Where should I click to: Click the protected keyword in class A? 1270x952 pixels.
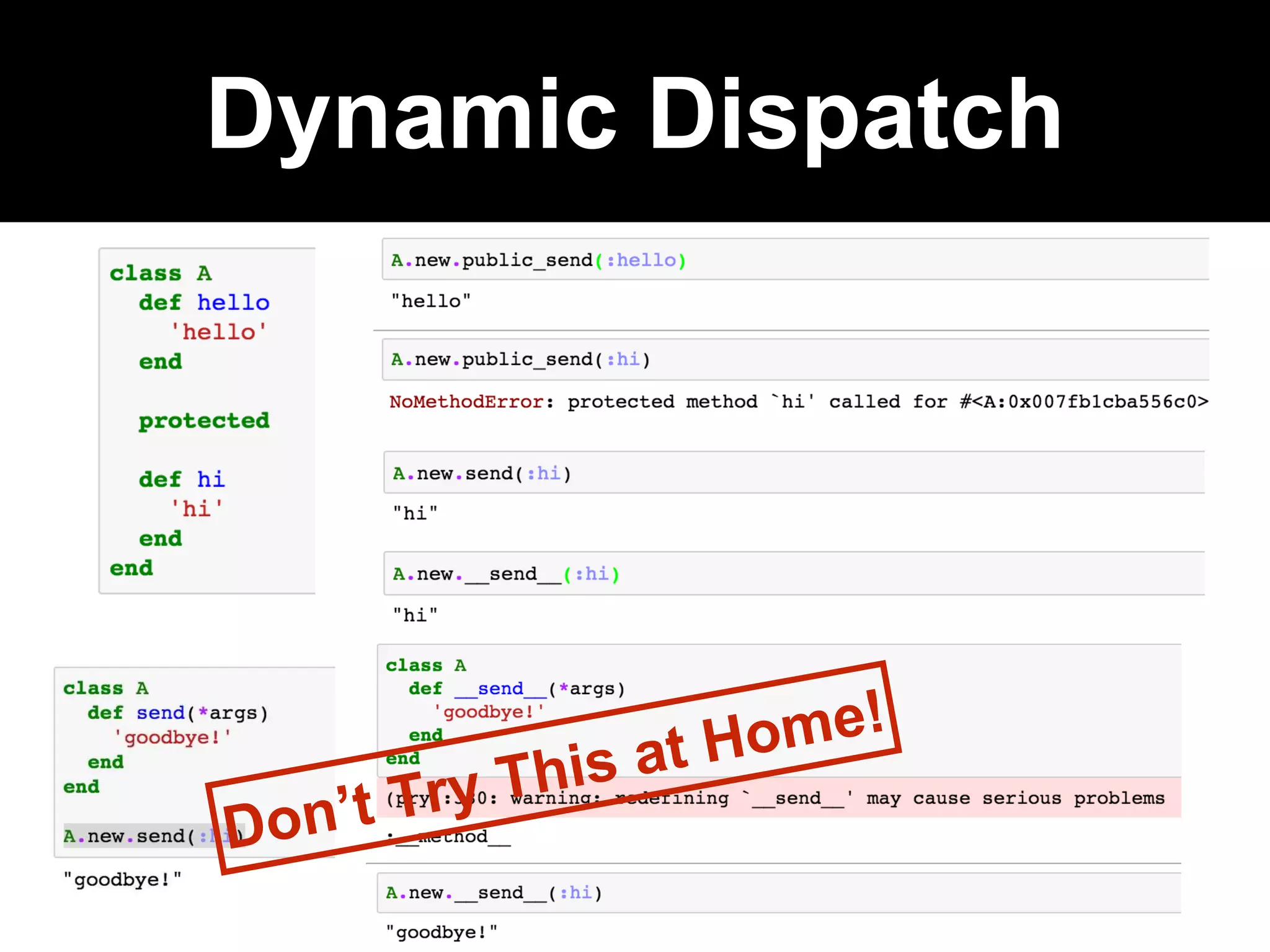point(204,421)
